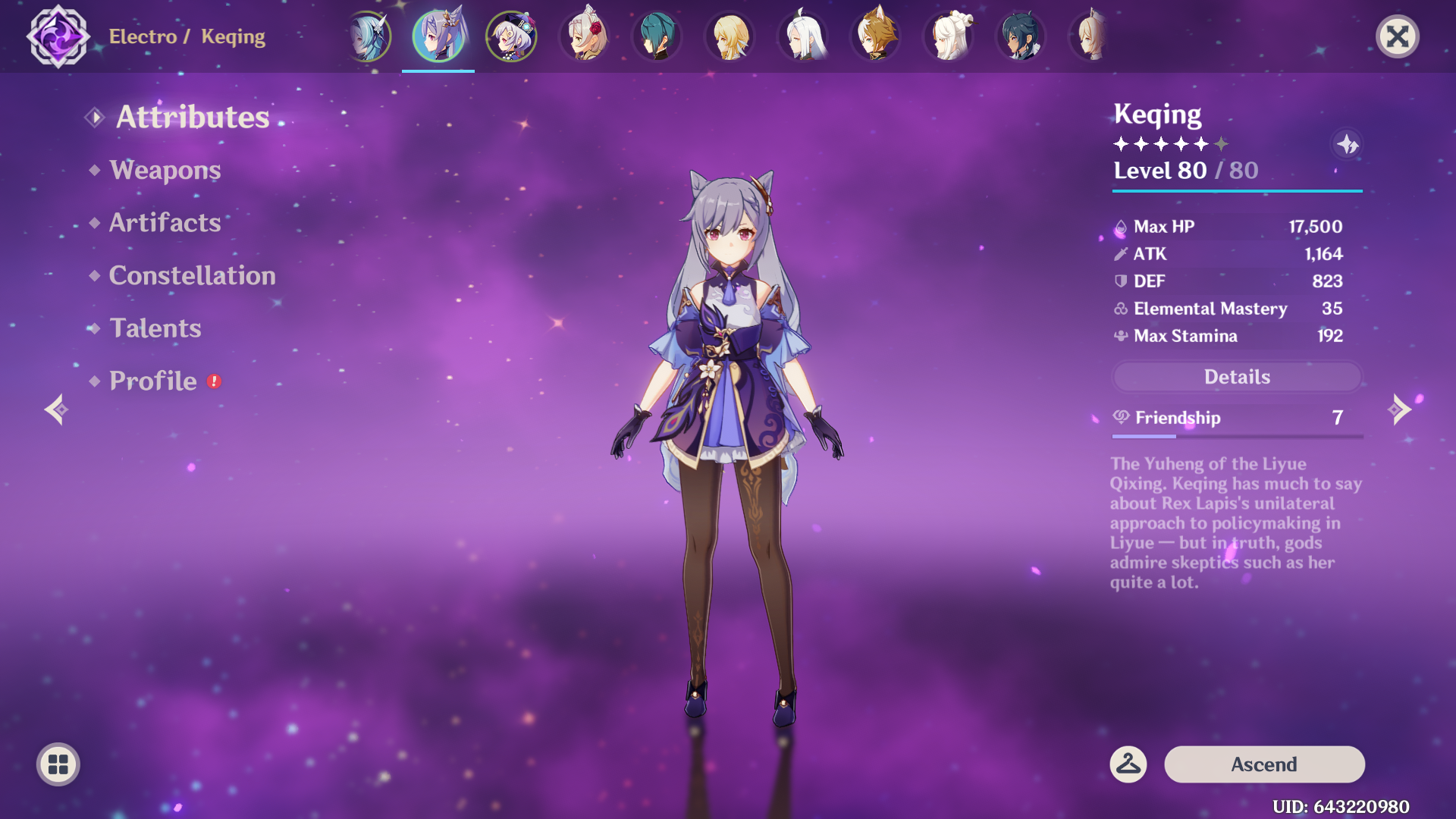Image resolution: width=1456 pixels, height=819 pixels.
Task: Open the Profile tab
Action: click(153, 381)
